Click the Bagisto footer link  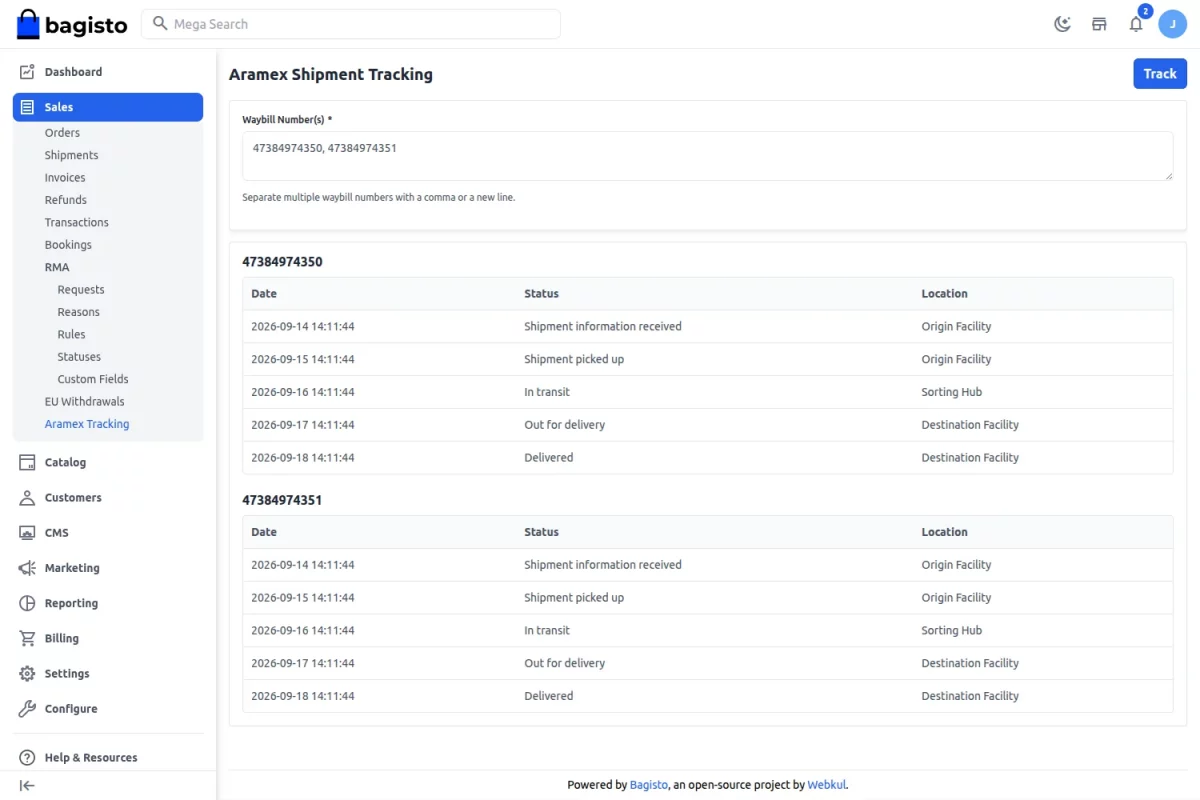coord(649,785)
